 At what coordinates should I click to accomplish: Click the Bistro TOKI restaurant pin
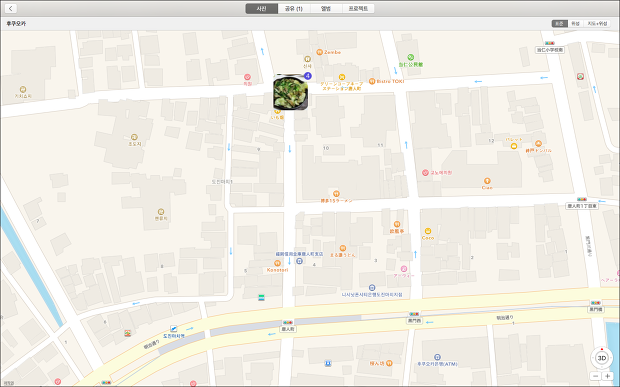pos(372,81)
